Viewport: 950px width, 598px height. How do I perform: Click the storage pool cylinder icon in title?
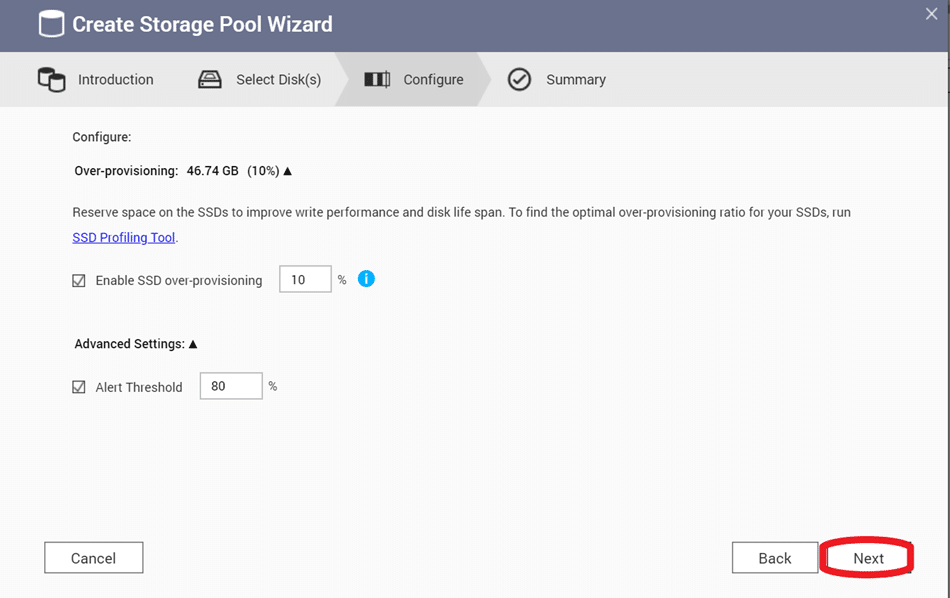pyautogui.click(x=51, y=24)
